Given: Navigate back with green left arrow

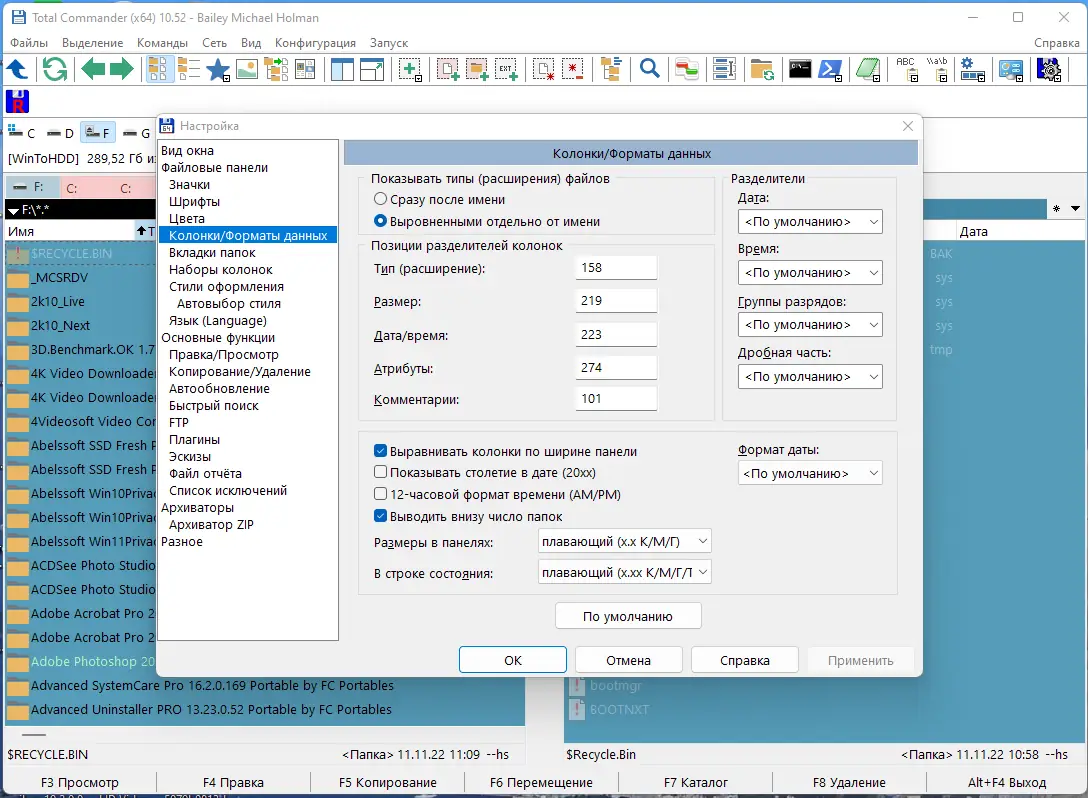Looking at the screenshot, I should click(x=93, y=69).
